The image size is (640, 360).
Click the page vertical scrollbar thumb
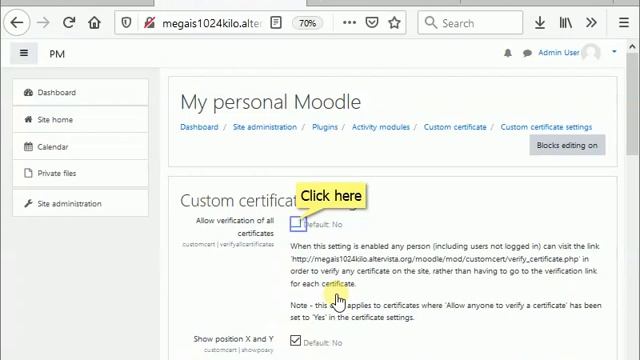632,104
